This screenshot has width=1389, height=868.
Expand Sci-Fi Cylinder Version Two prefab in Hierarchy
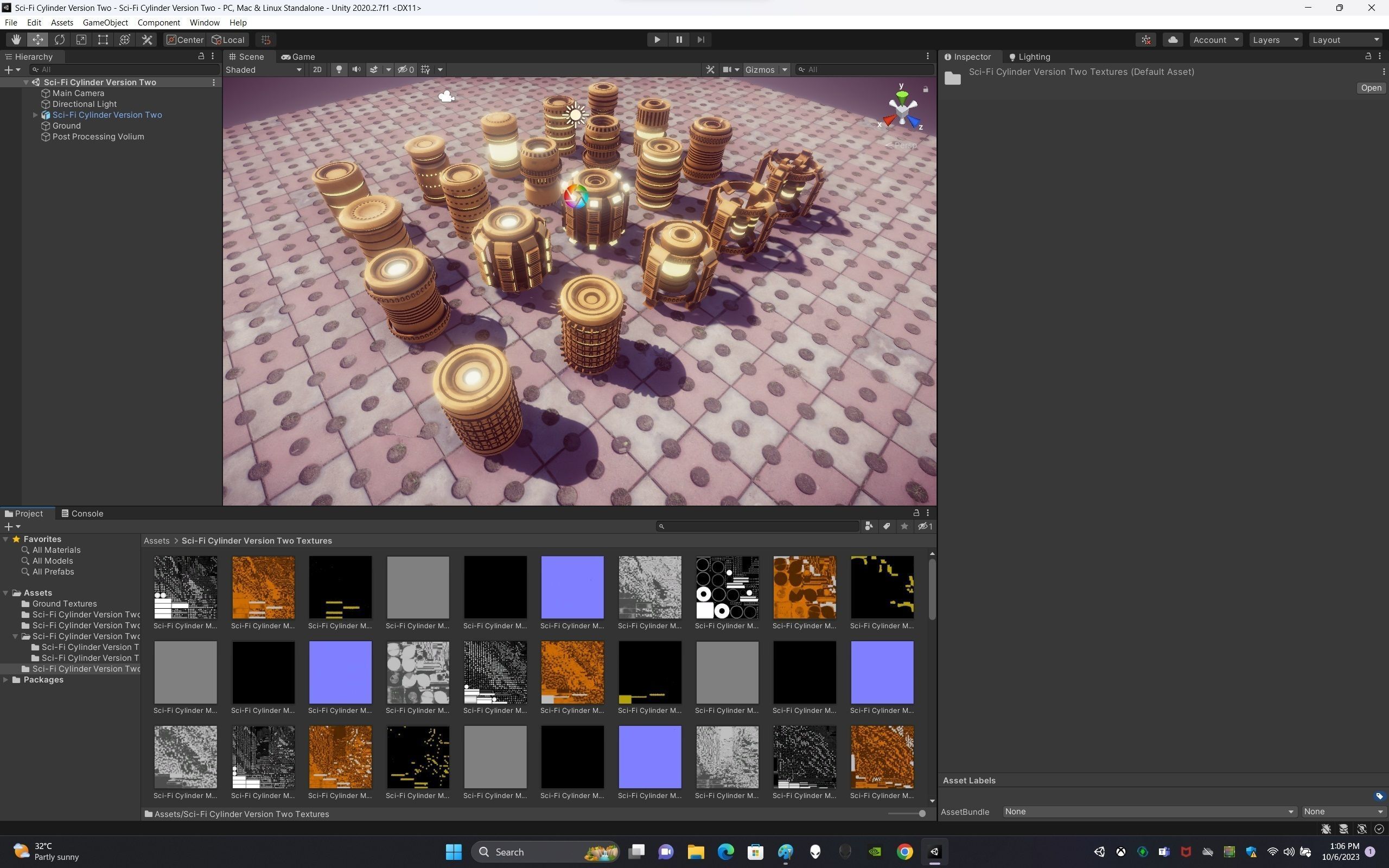(x=35, y=115)
